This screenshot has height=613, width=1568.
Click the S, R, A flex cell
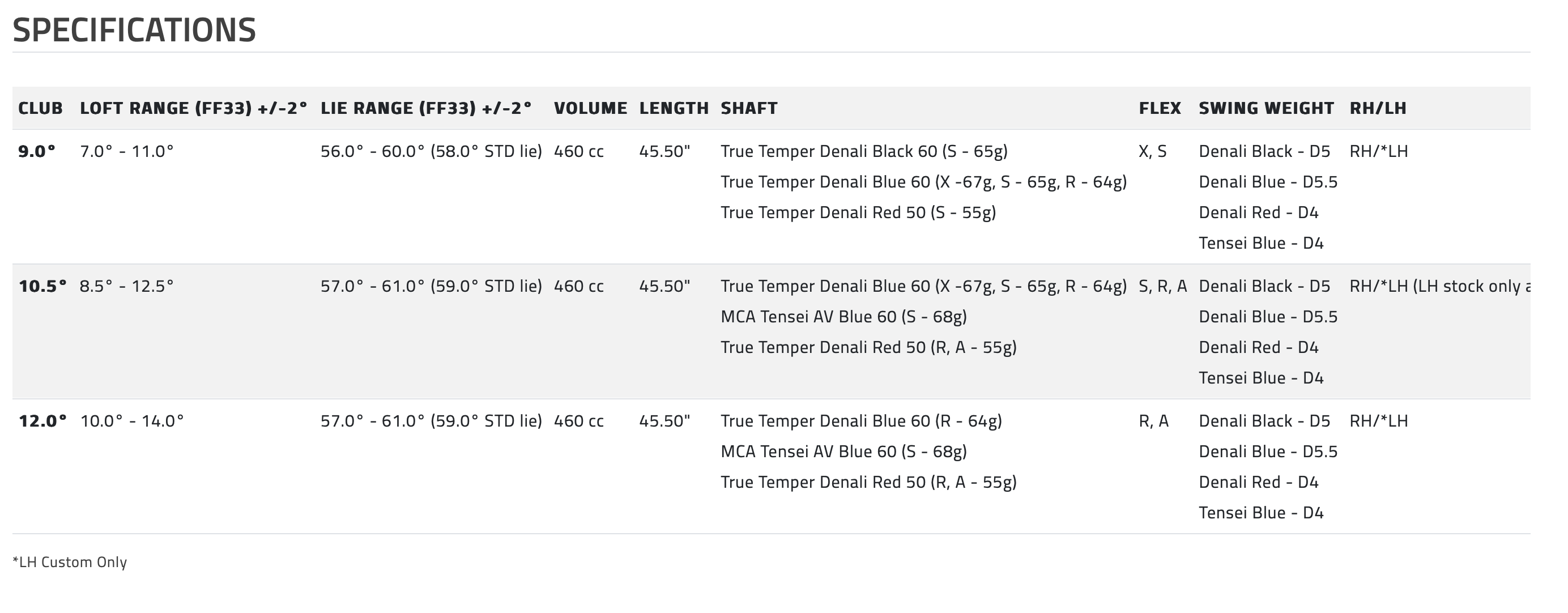pos(1162,286)
